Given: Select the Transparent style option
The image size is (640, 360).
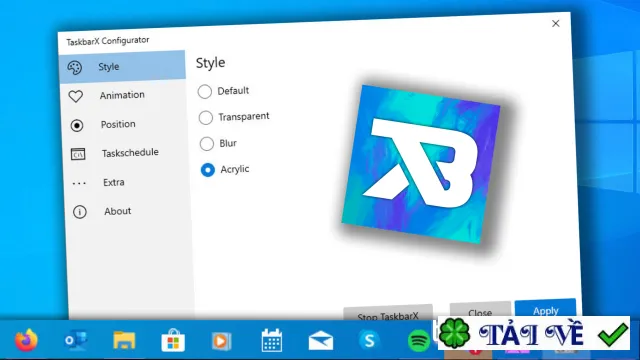Looking at the screenshot, I should tap(206, 118).
